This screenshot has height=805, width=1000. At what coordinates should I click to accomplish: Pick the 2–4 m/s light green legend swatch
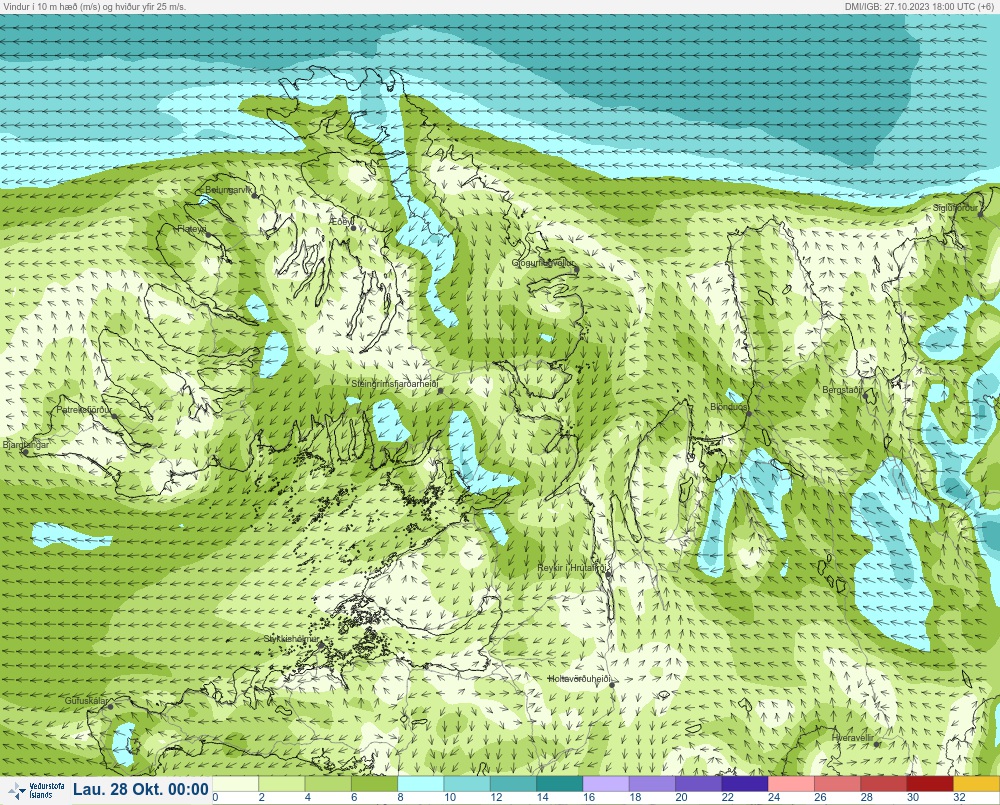[x=281, y=784]
